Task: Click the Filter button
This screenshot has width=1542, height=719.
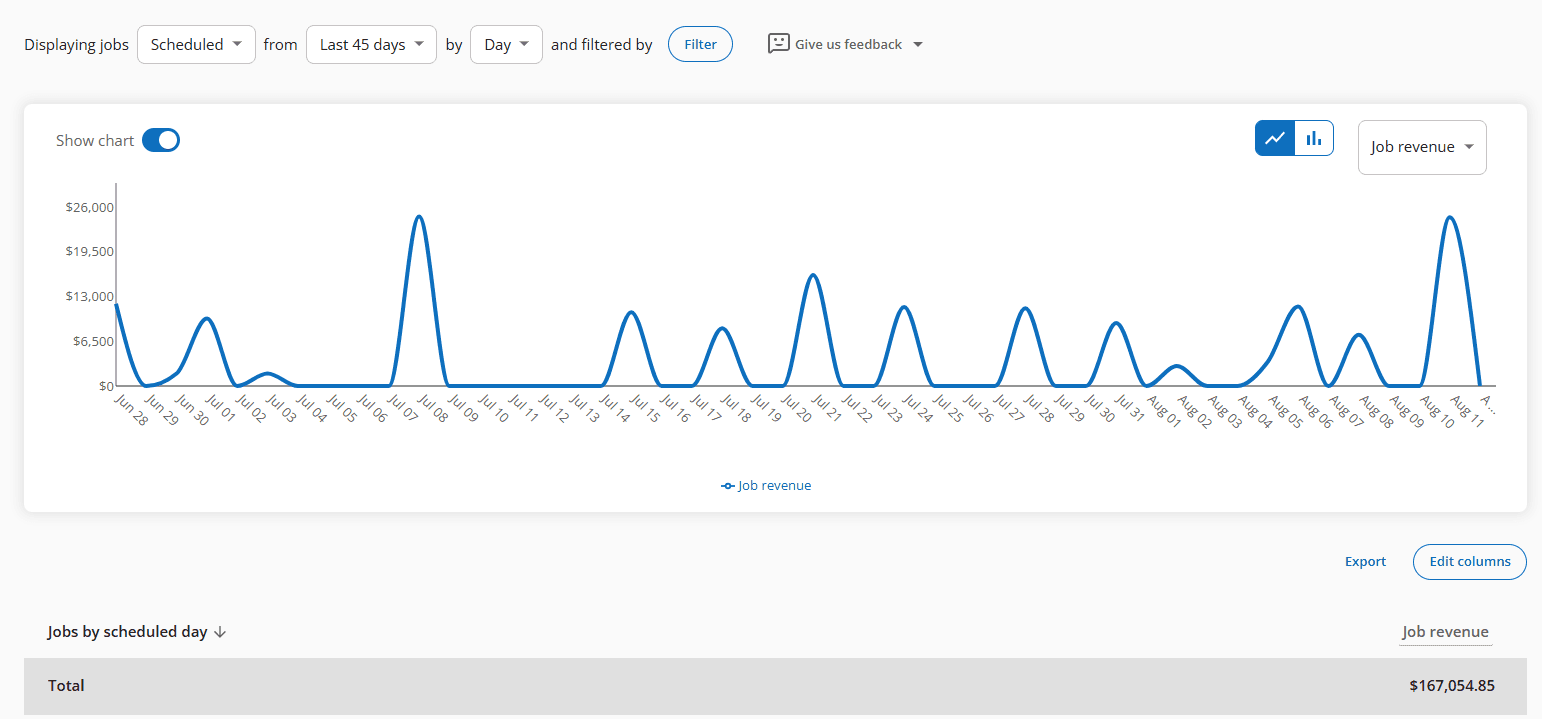Action: [x=700, y=44]
